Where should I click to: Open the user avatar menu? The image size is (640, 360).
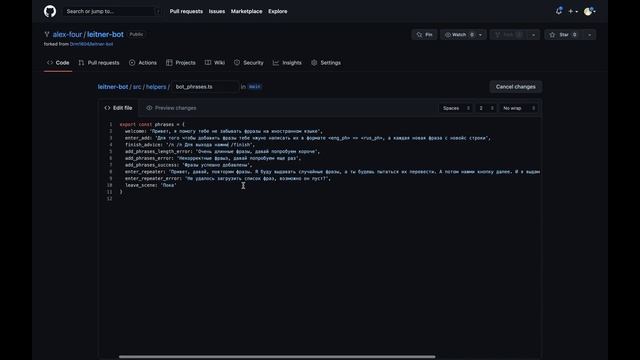pos(590,11)
